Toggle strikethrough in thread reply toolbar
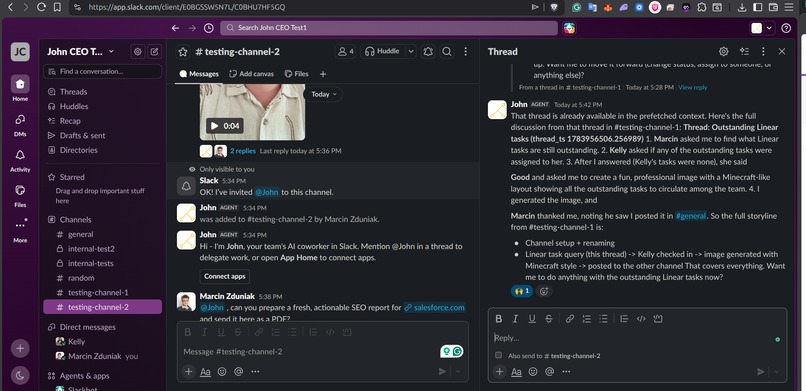Screen dimensions: 806x391 pyautogui.click(x=548, y=319)
